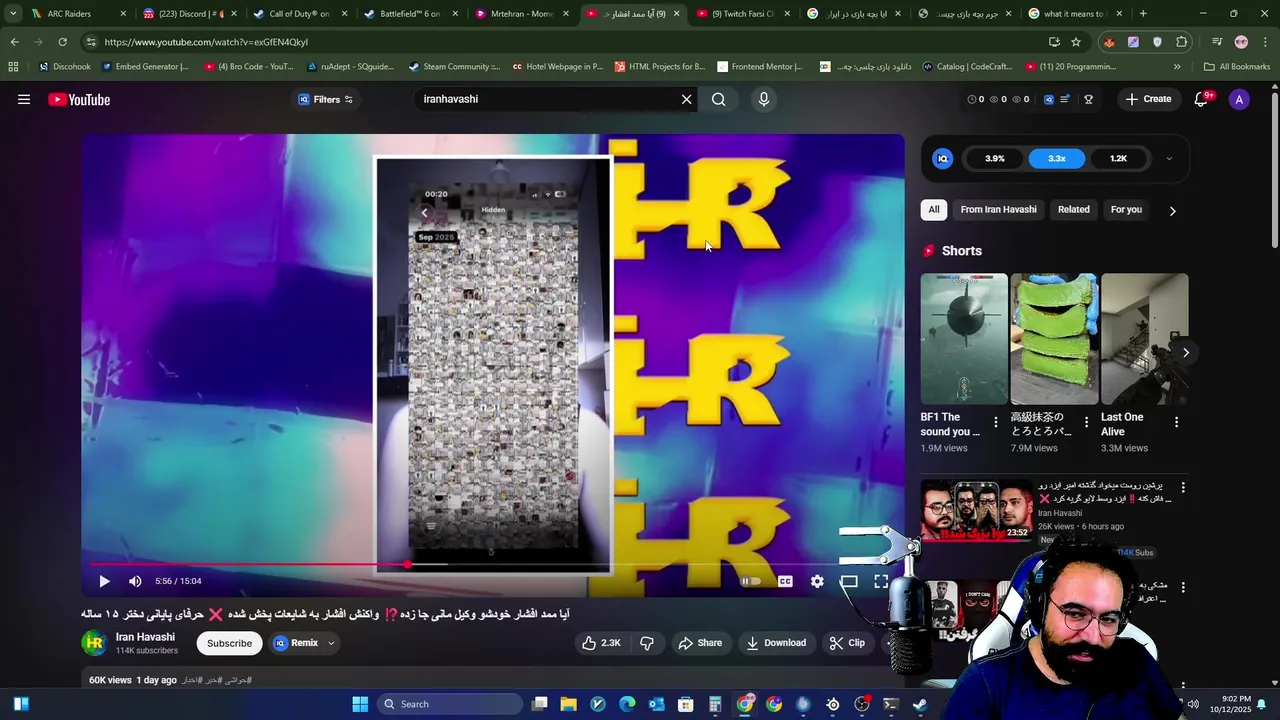Like the video (2.3K)
Screen dimensions: 1280x720
(601, 643)
